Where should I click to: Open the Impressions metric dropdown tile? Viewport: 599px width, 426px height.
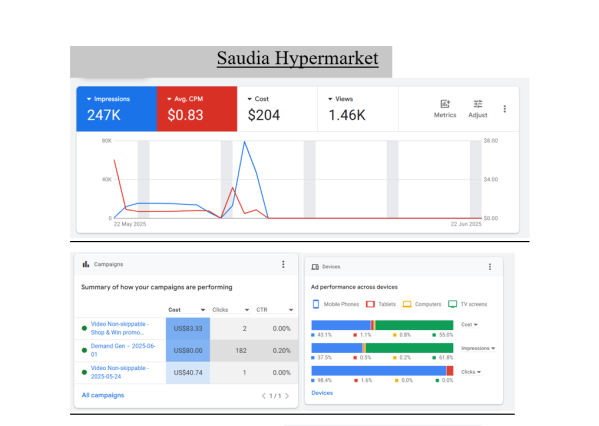click(117, 109)
